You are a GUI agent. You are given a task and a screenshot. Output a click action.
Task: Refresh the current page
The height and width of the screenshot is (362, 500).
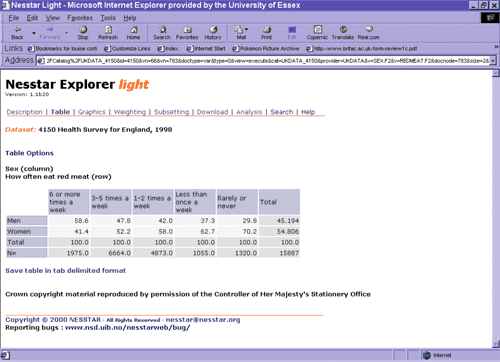pyautogui.click(x=108, y=33)
